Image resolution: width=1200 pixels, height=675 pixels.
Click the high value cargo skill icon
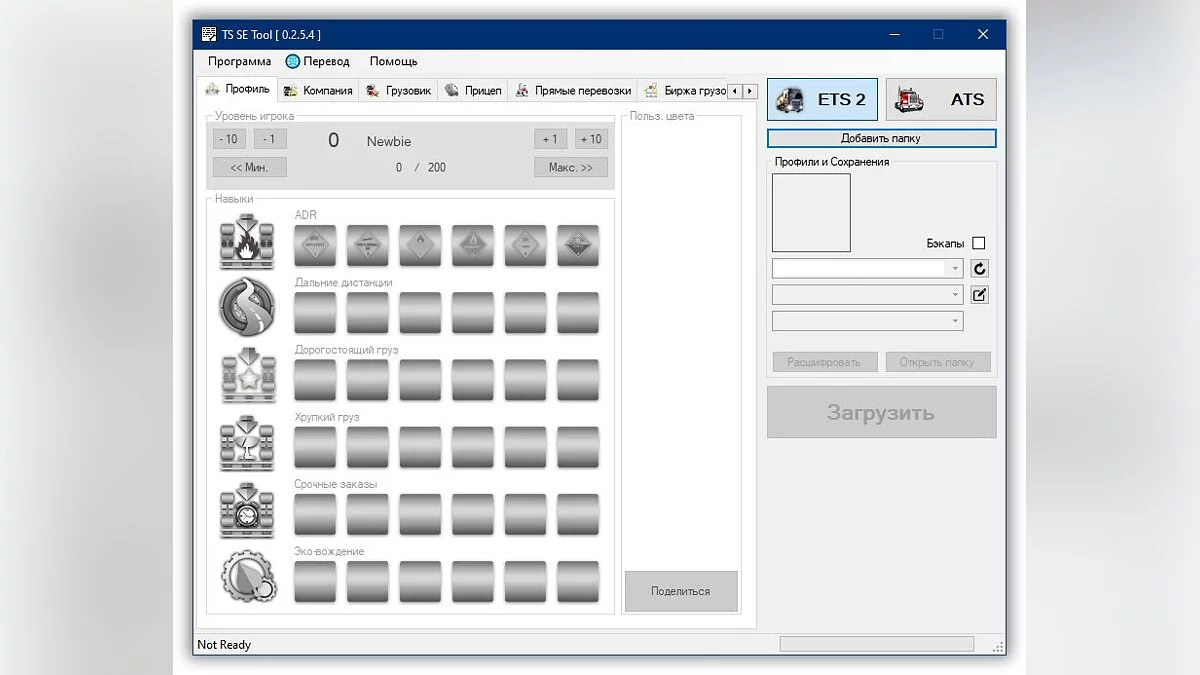pyautogui.click(x=247, y=375)
